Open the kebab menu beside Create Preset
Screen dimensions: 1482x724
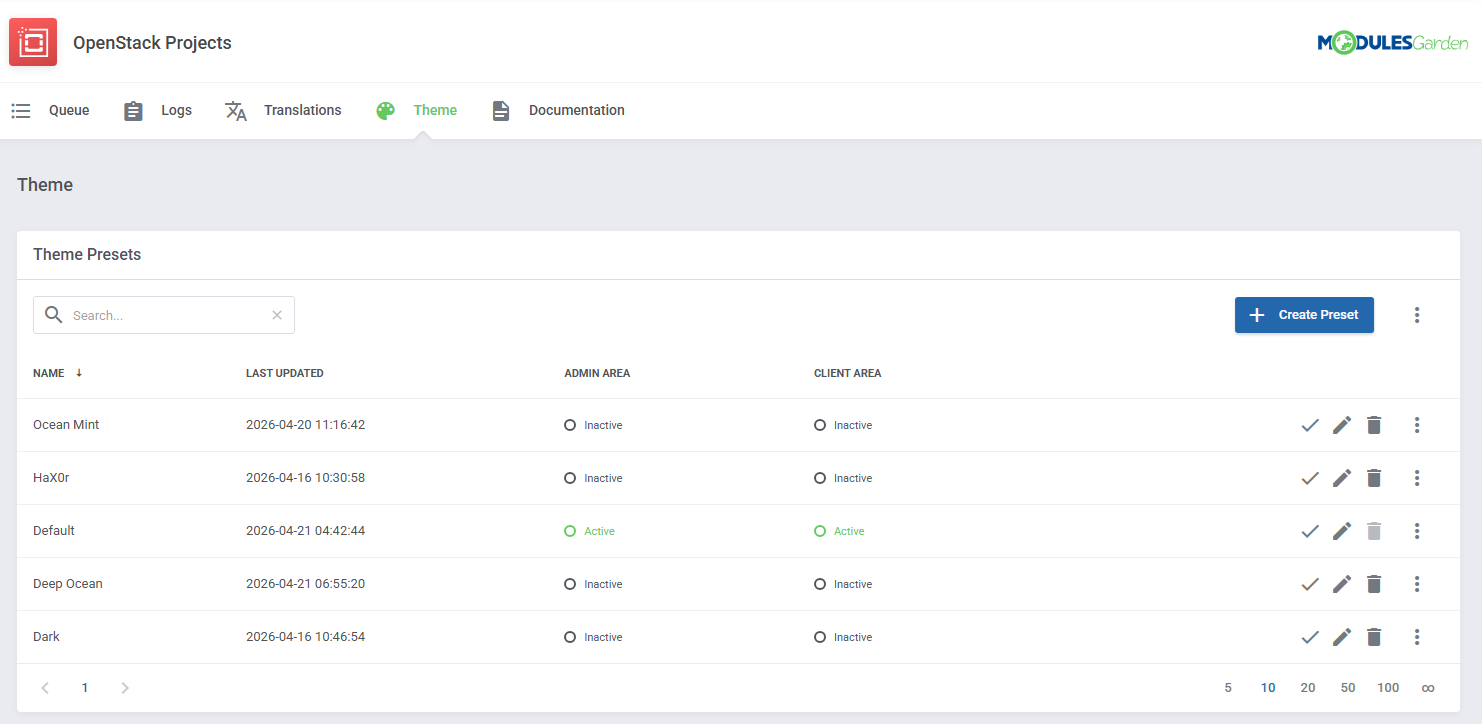click(x=1417, y=315)
